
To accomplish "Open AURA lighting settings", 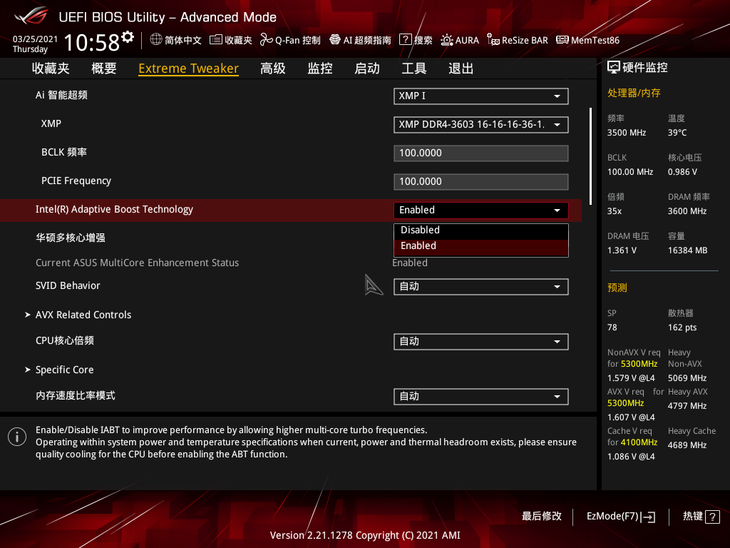I will [460, 40].
